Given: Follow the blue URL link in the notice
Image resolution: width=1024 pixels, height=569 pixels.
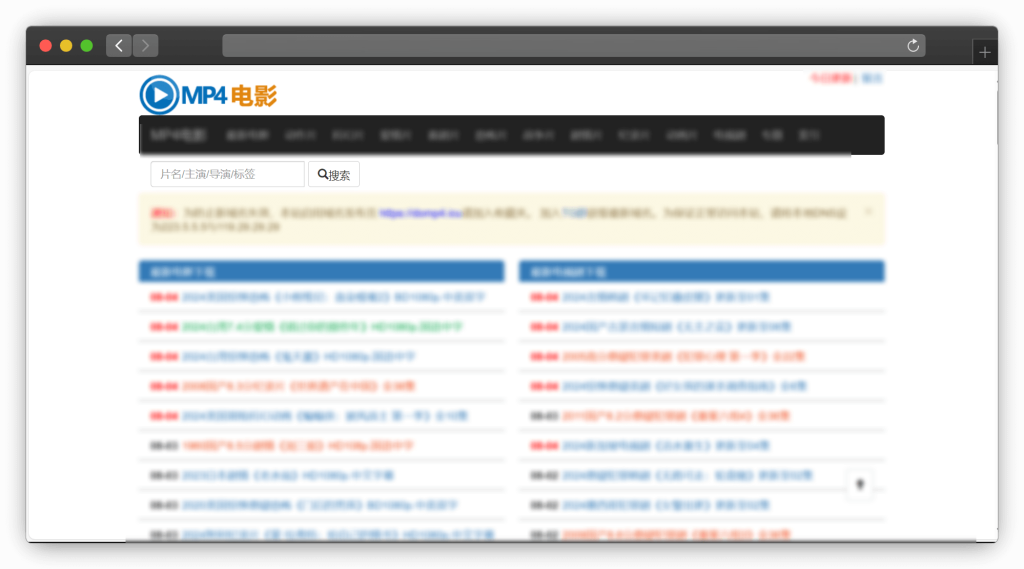Looking at the screenshot, I should pos(421,213).
